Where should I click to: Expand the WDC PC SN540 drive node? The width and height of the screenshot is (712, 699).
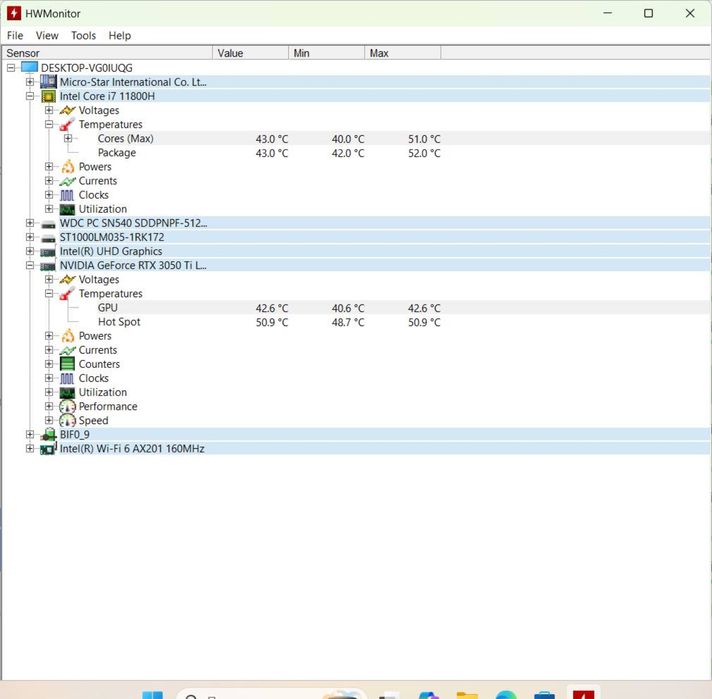pos(30,223)
